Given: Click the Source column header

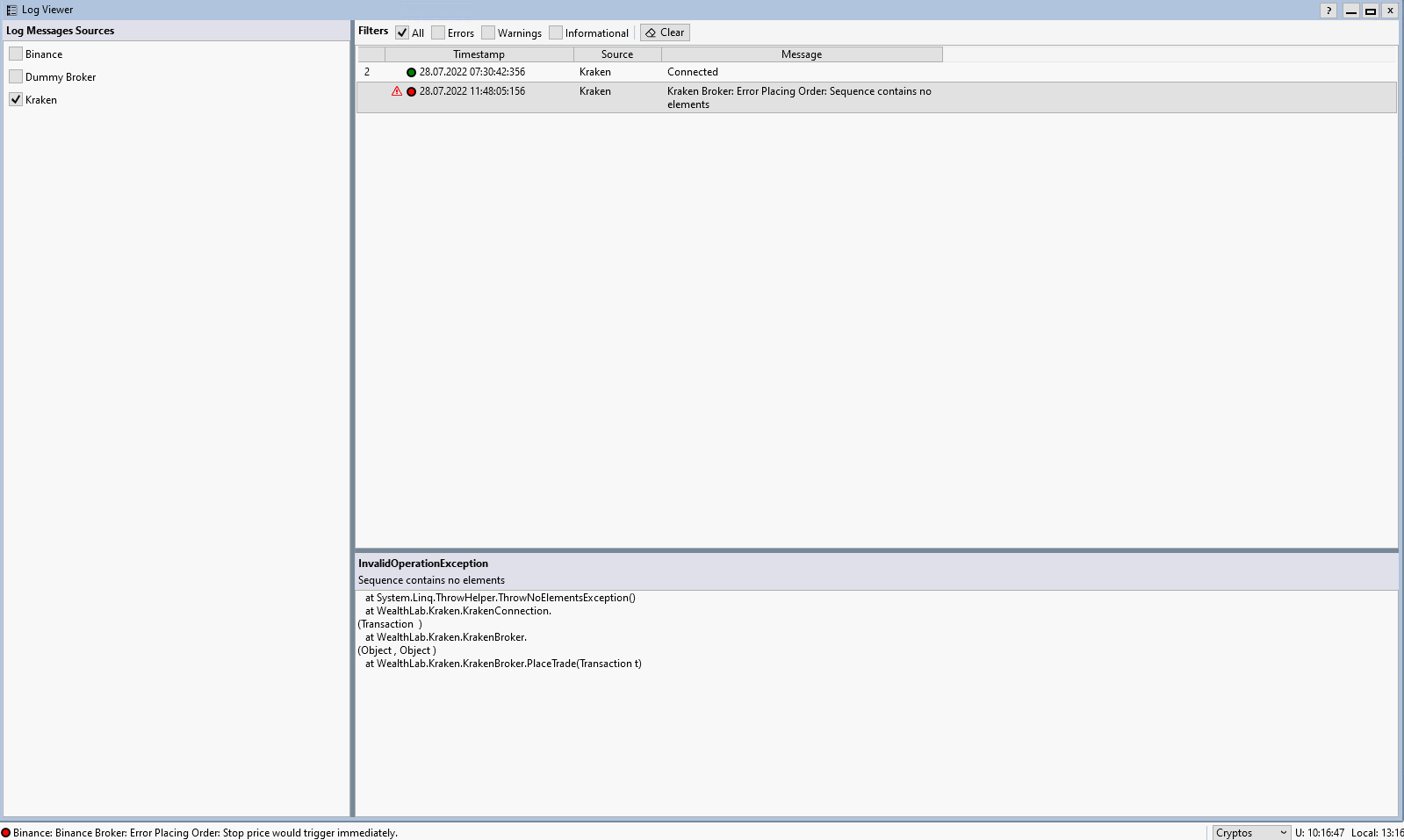Looking at the screenshot, I should click(616, 54).
